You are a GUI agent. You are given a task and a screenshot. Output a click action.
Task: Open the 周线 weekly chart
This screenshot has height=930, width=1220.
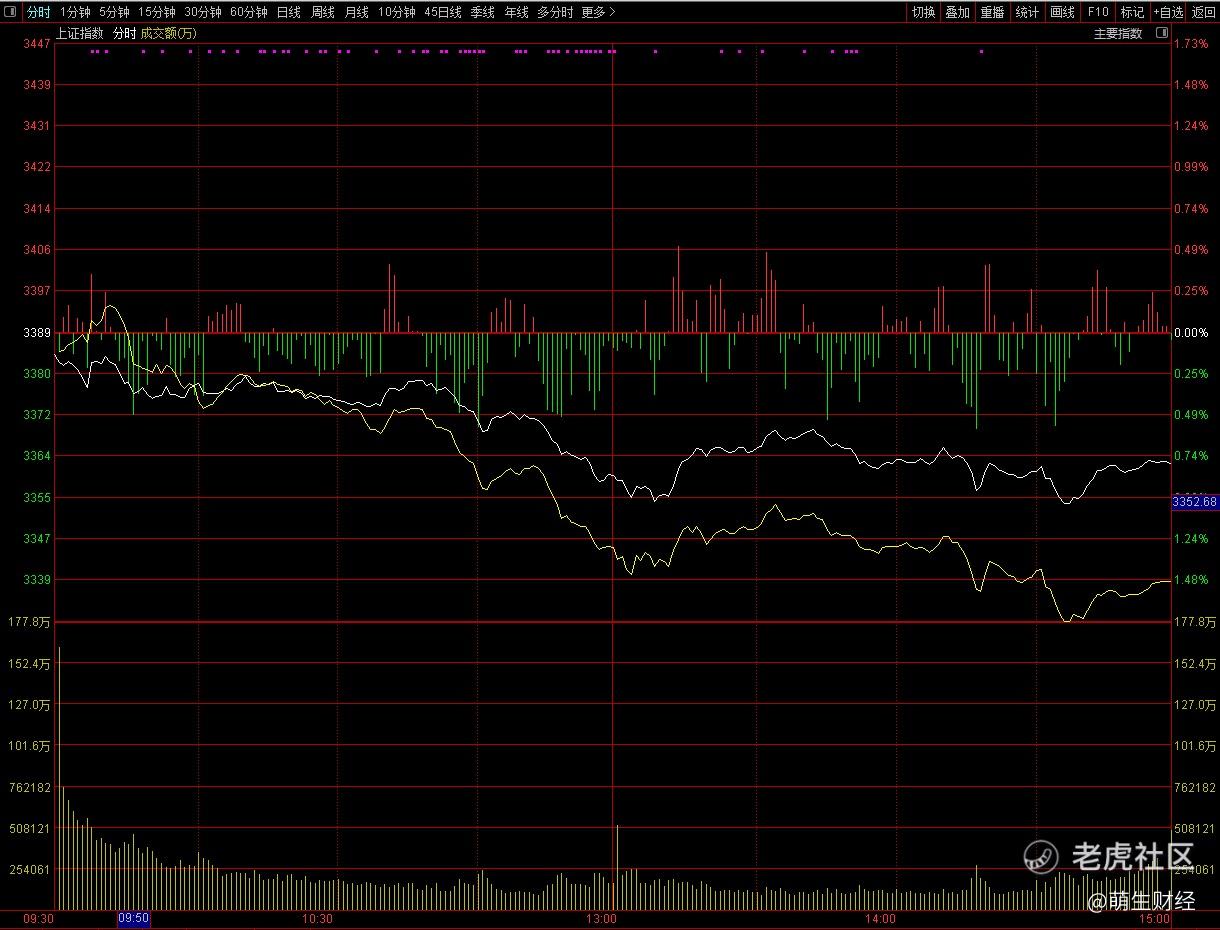[x=323, y=13]
